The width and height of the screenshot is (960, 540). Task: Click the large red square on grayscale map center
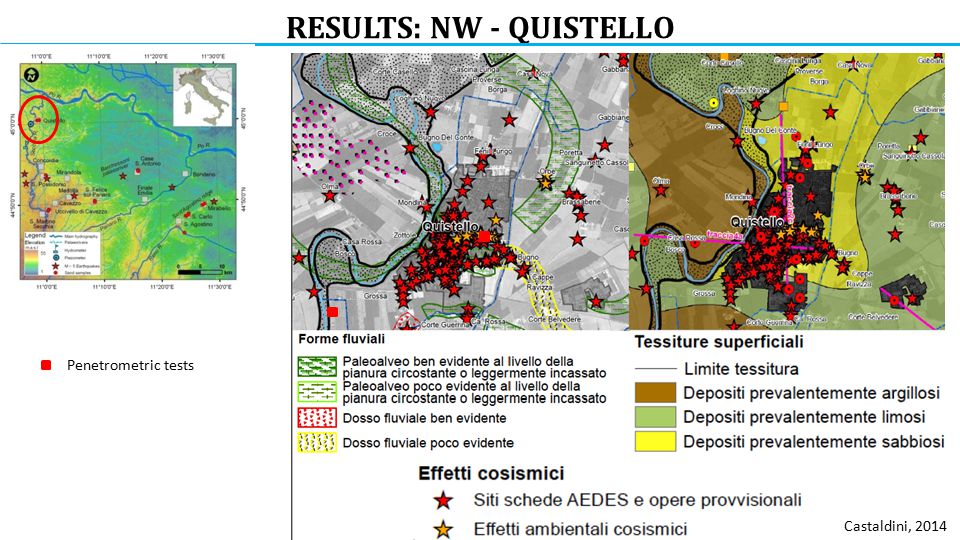(484, 236)
